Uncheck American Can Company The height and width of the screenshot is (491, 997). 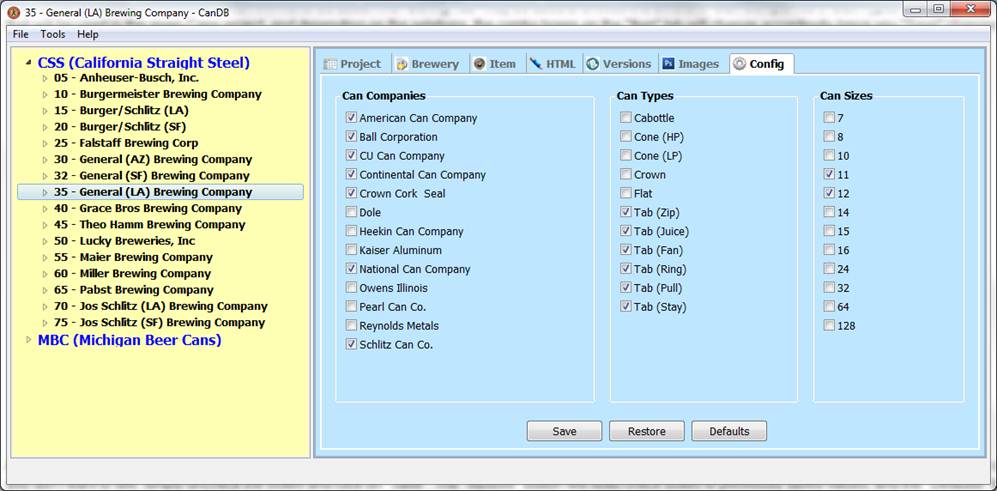pyautogui.click(x=351, y=118)
